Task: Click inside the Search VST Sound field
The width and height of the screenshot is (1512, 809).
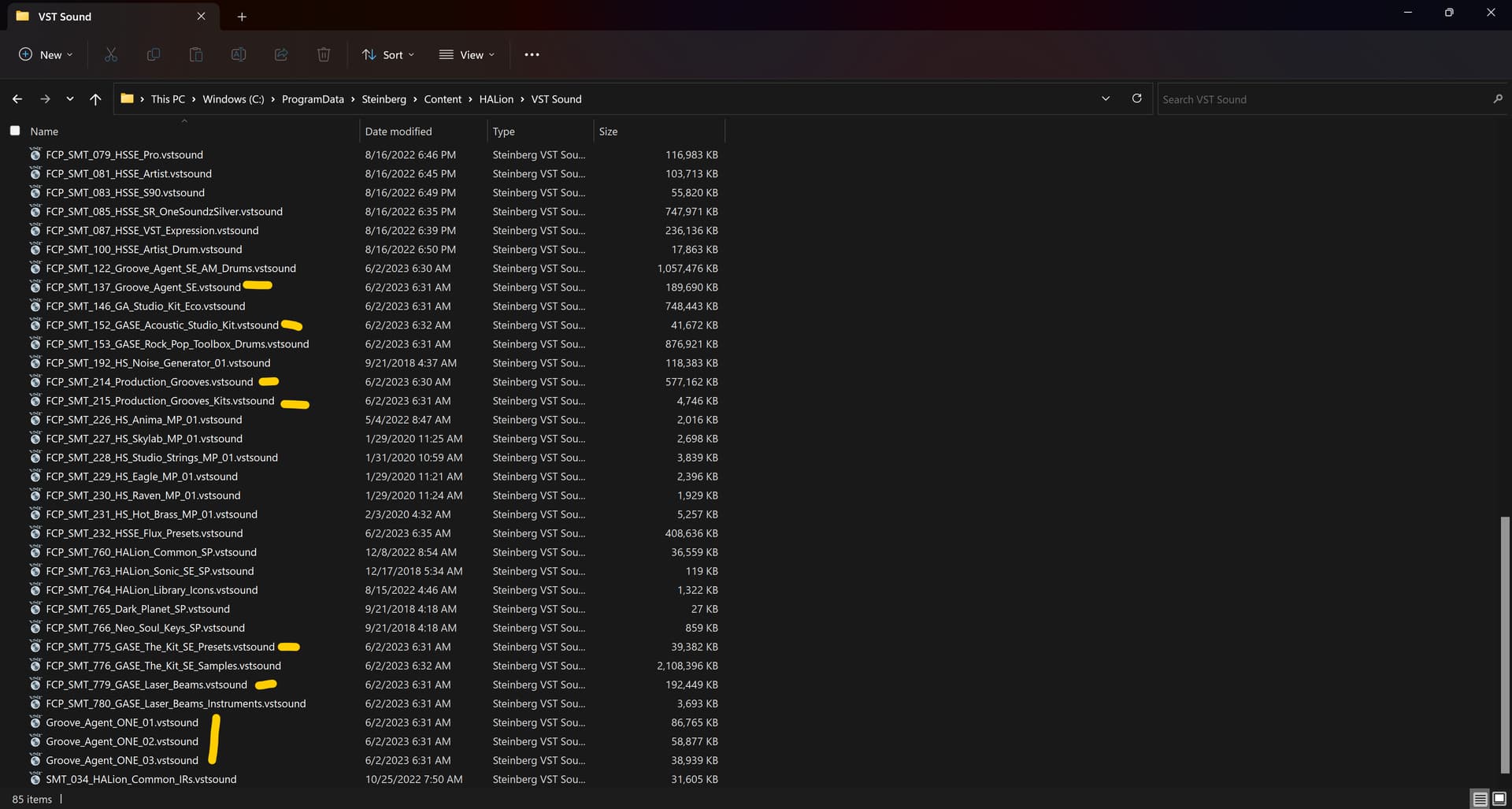Action: 1299,98
